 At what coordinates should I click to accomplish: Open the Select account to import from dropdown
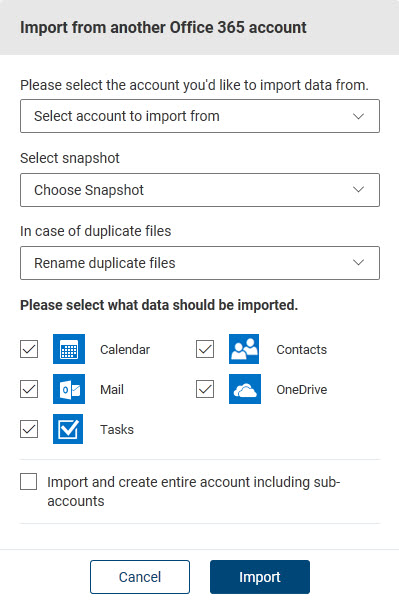point(200,116)
